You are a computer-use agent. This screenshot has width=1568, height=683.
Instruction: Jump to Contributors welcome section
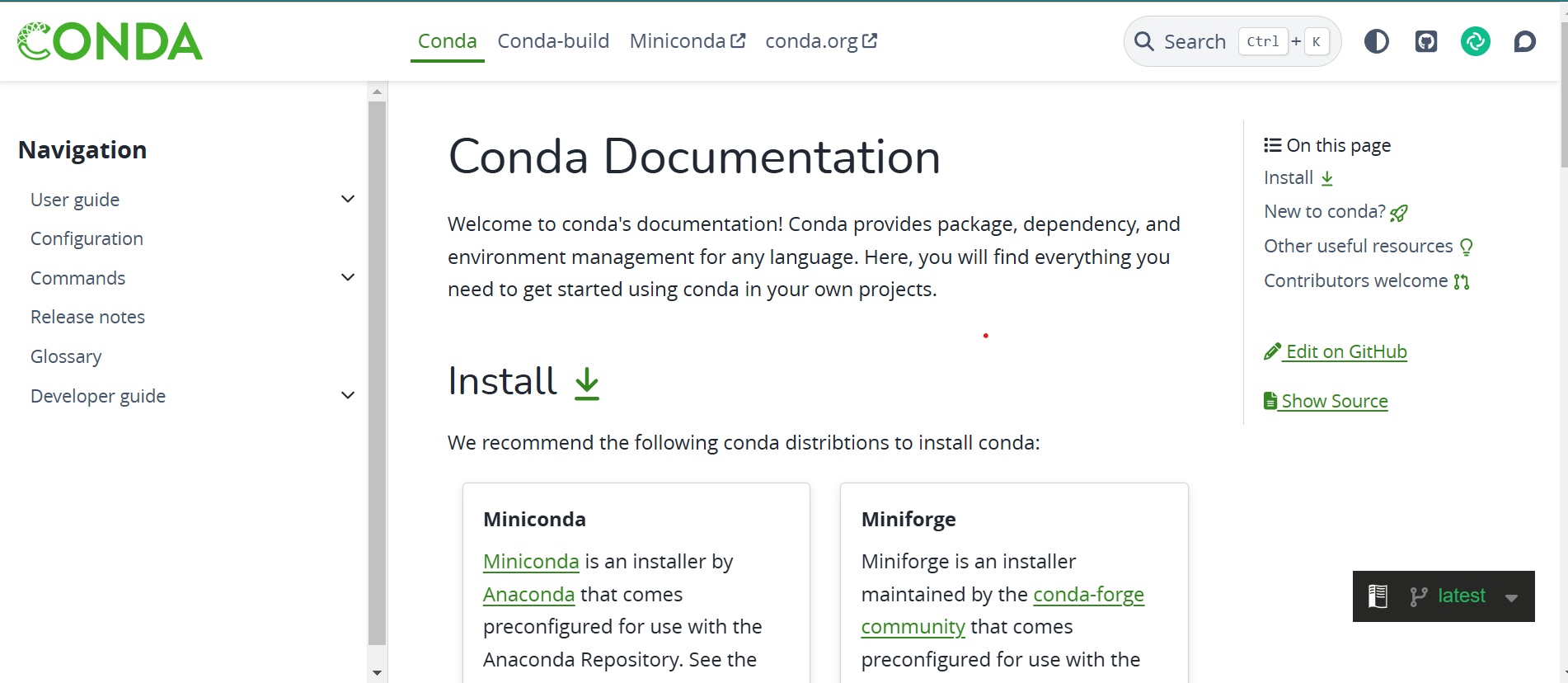pyautogui.click(x=1367, y=281)
